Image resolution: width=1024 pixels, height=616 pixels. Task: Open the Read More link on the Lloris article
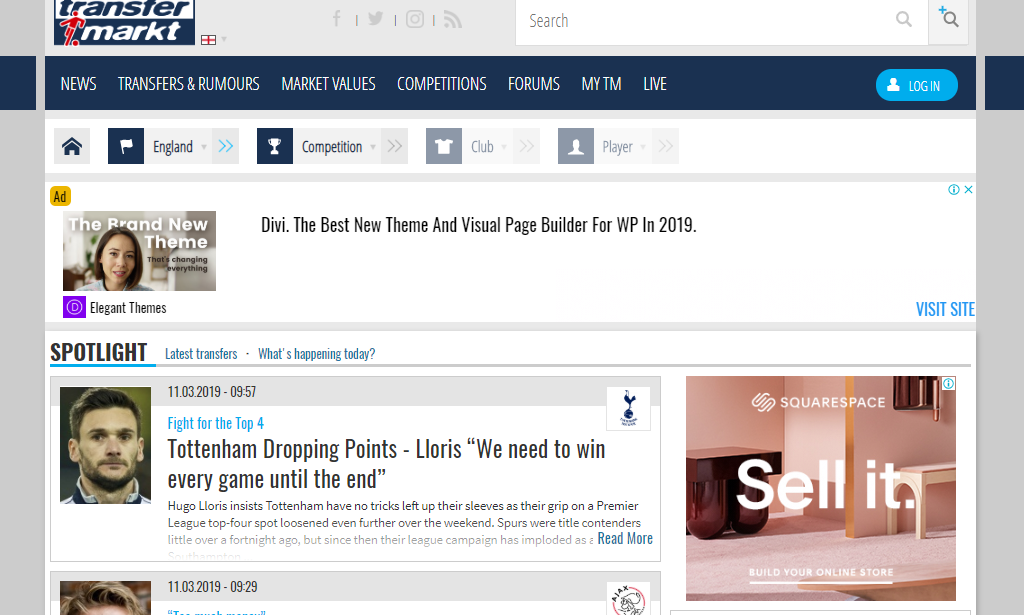pos(625,538)
